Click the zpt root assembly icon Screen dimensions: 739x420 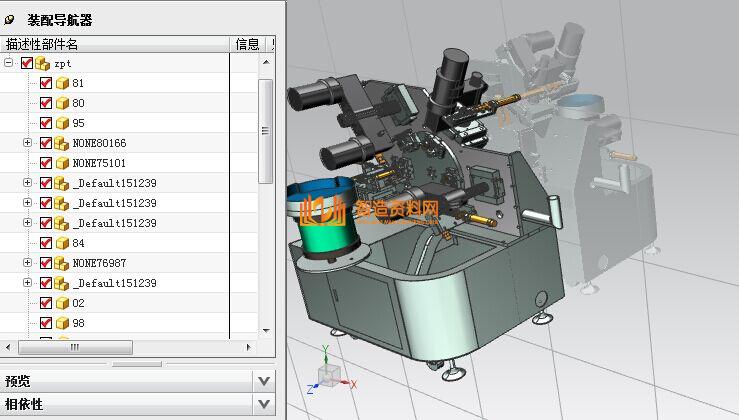(42, 63)
